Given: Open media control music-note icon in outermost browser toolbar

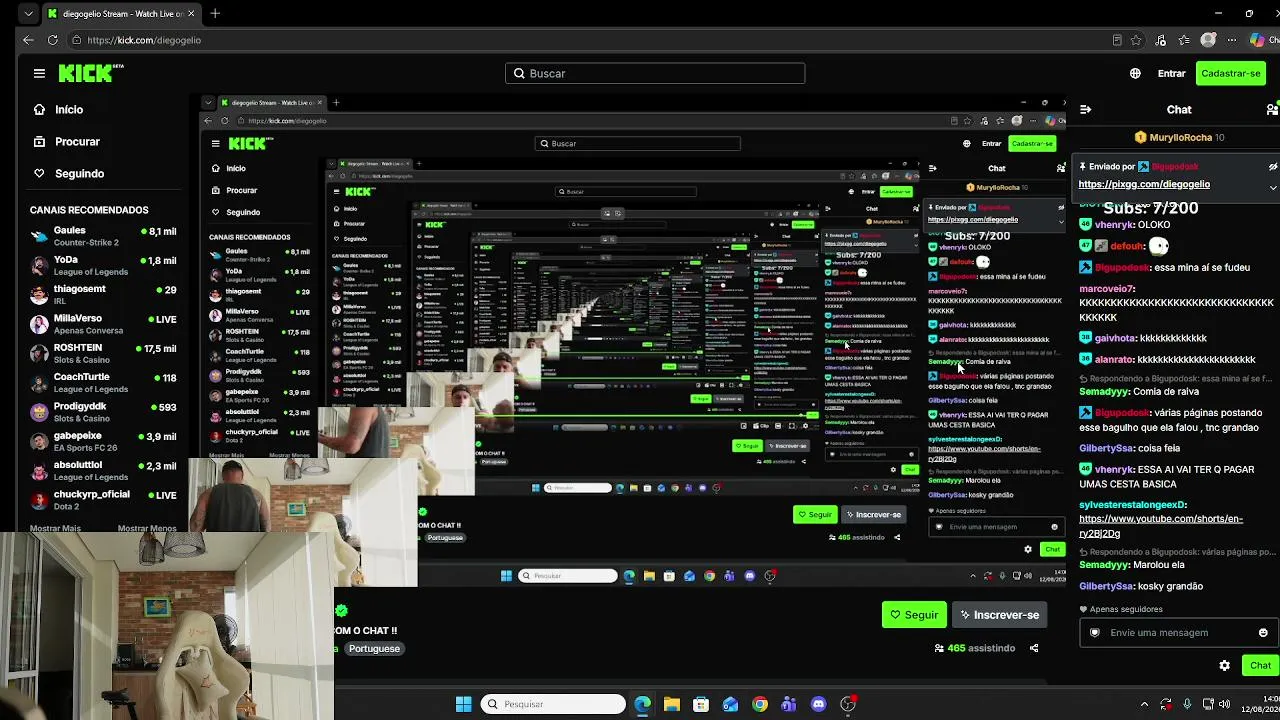Looking at the screenshot, I should pos(1160,40).
